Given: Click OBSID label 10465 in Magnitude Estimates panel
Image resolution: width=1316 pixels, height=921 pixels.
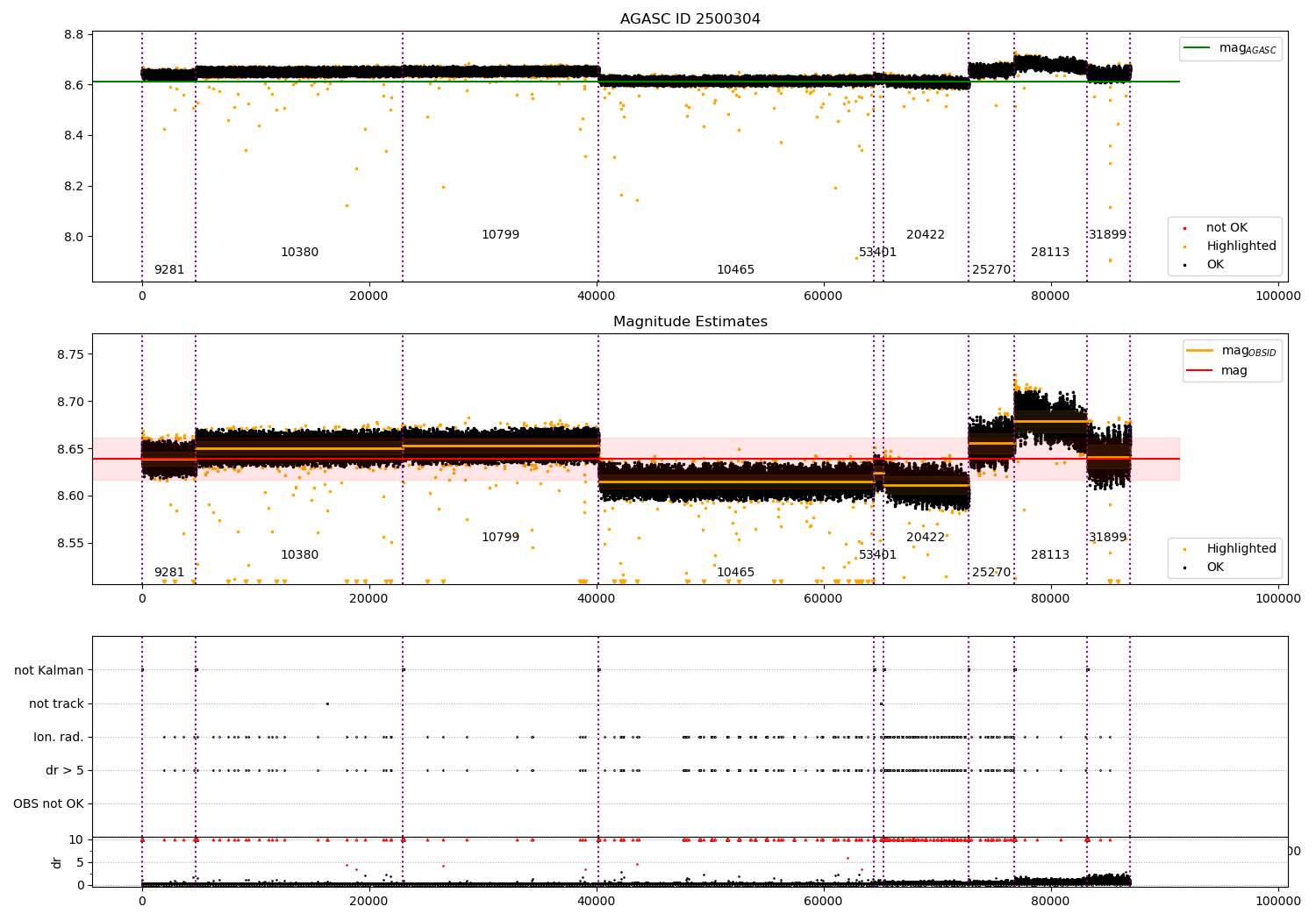Looking at the screenshot, I should (x=735, y=573).
